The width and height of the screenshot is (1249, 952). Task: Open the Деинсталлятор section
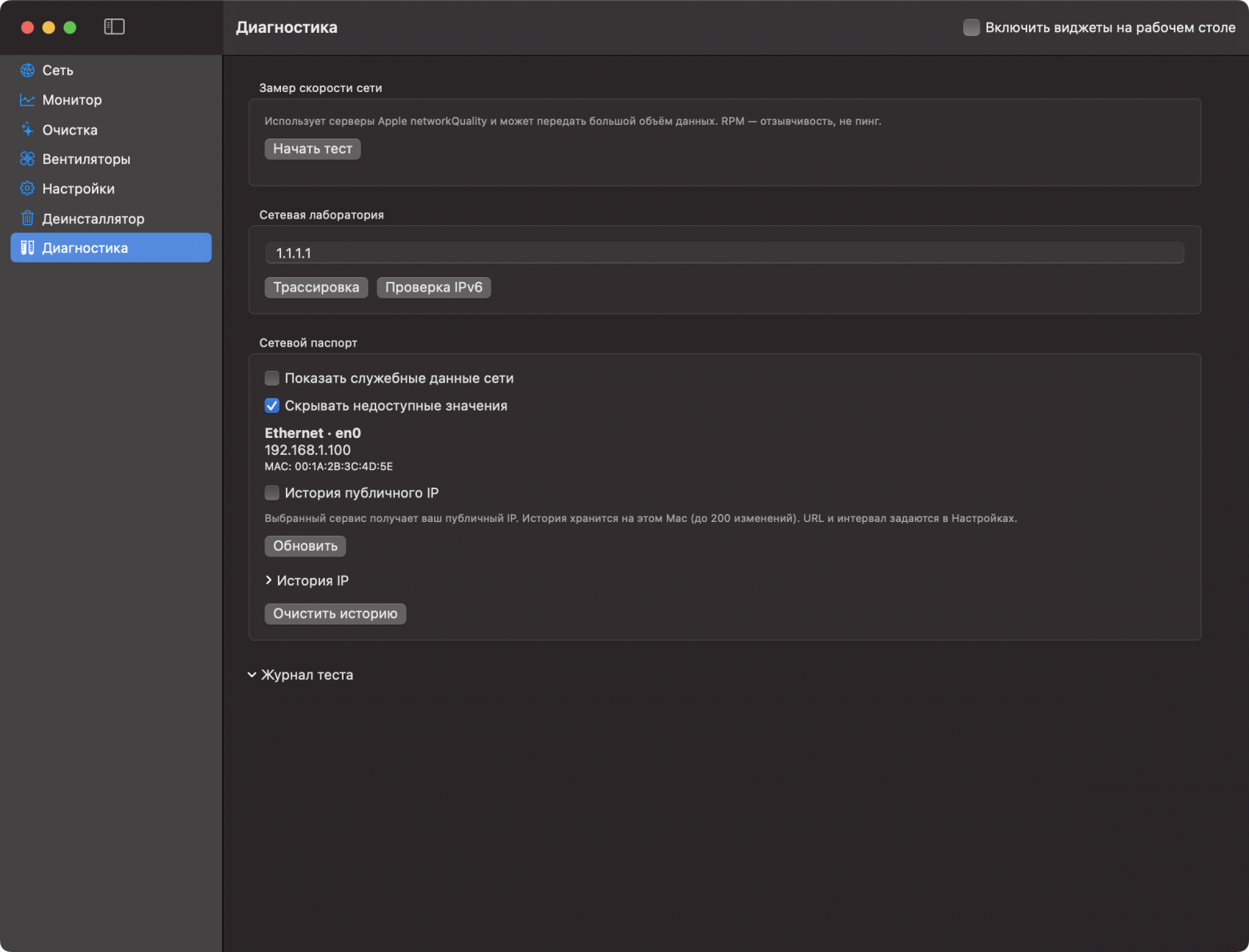(111, 219)
